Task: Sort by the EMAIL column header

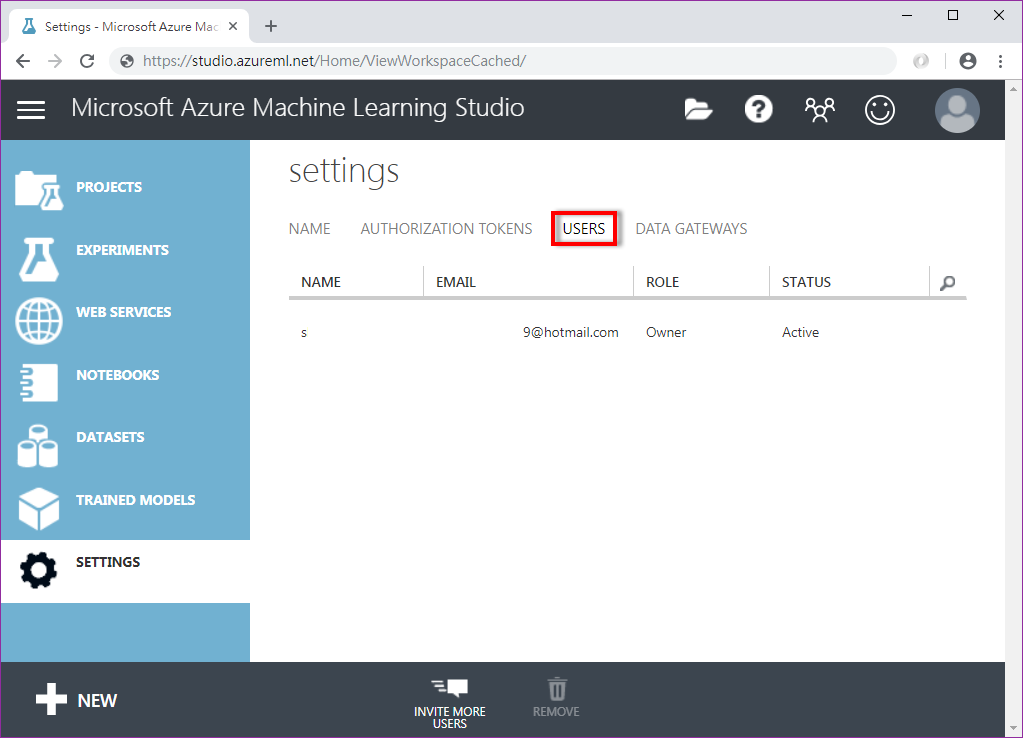Action: (x=456, y=282)
